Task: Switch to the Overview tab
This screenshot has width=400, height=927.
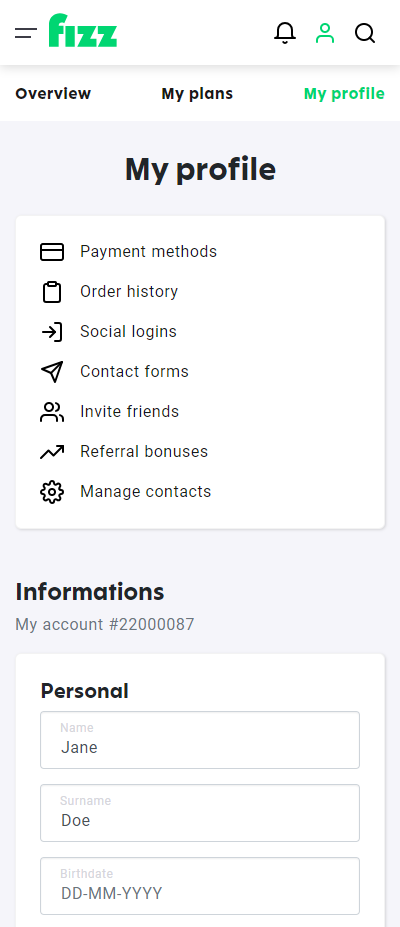Action: (53, 93)
